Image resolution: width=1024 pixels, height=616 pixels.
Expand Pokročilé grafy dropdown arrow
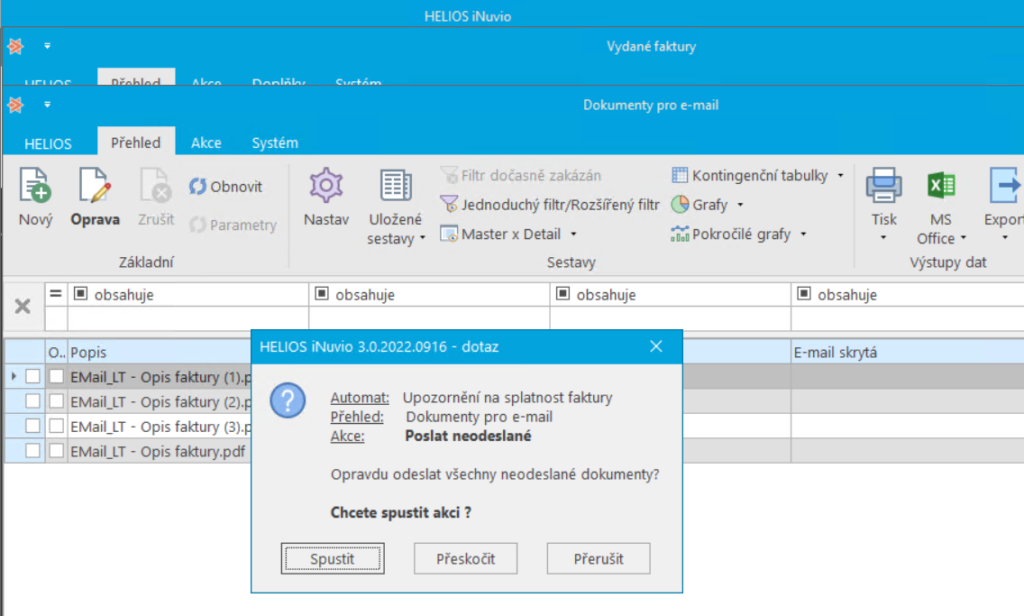coord(803,234)
